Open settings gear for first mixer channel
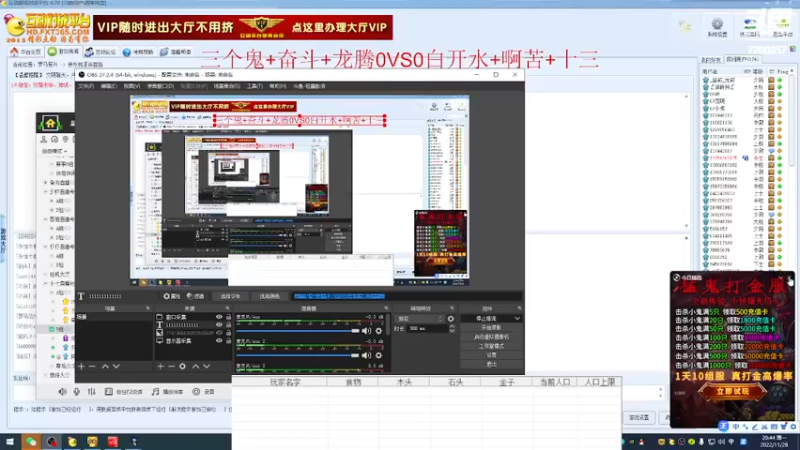Viewport: 800px width, 450px height. pos(379,331)
